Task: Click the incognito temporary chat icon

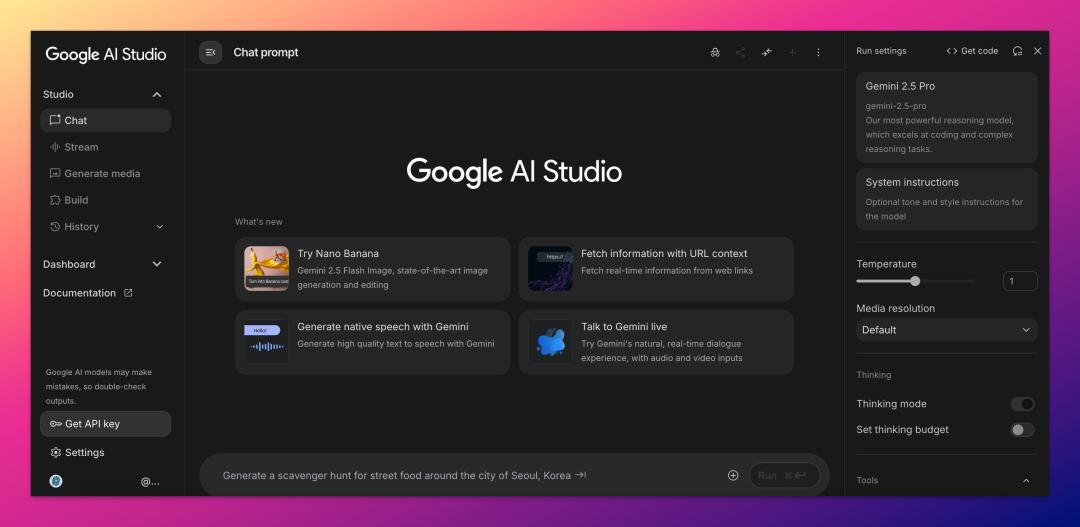Action: [715, 52]
